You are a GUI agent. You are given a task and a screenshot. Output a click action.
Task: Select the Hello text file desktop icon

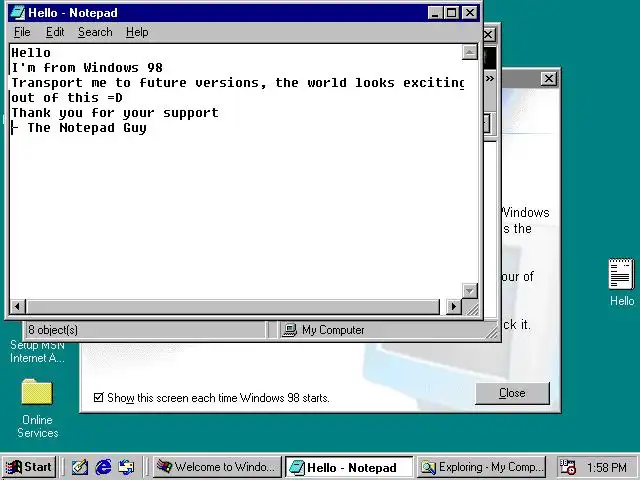coord(622,282)
